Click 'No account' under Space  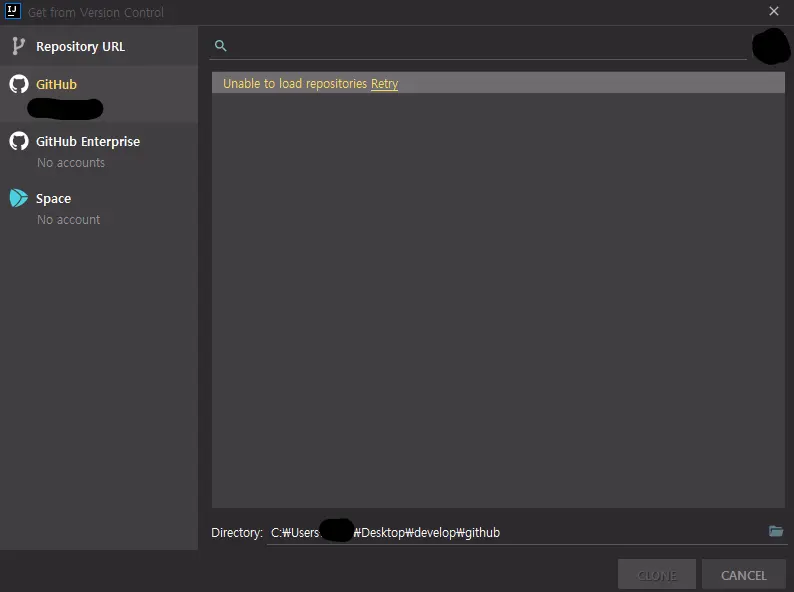coord(68,220)
